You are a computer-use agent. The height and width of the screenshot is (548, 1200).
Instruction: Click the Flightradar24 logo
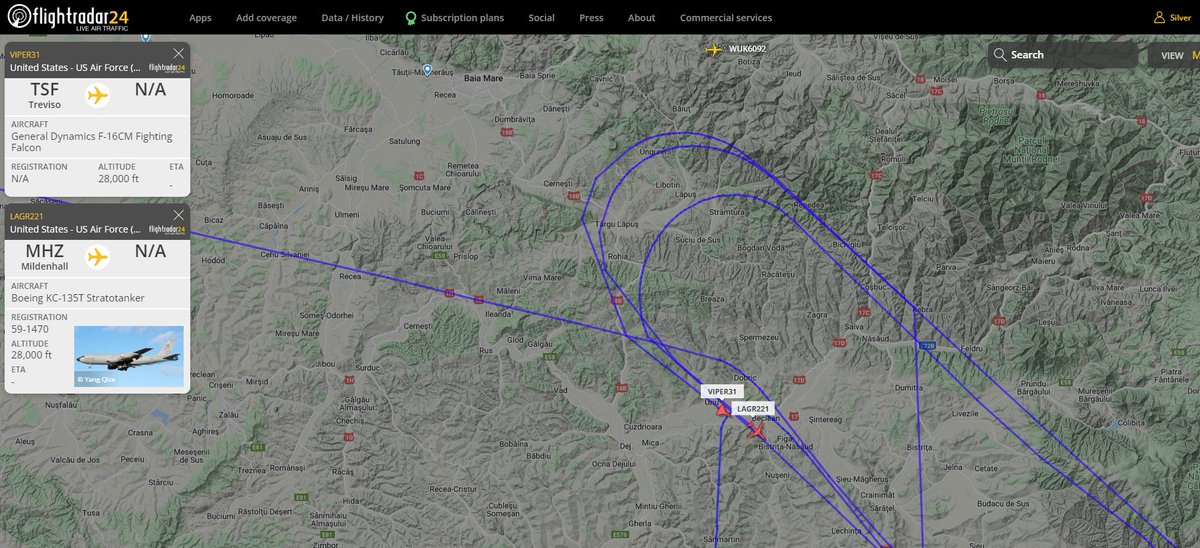click(67, 17)
